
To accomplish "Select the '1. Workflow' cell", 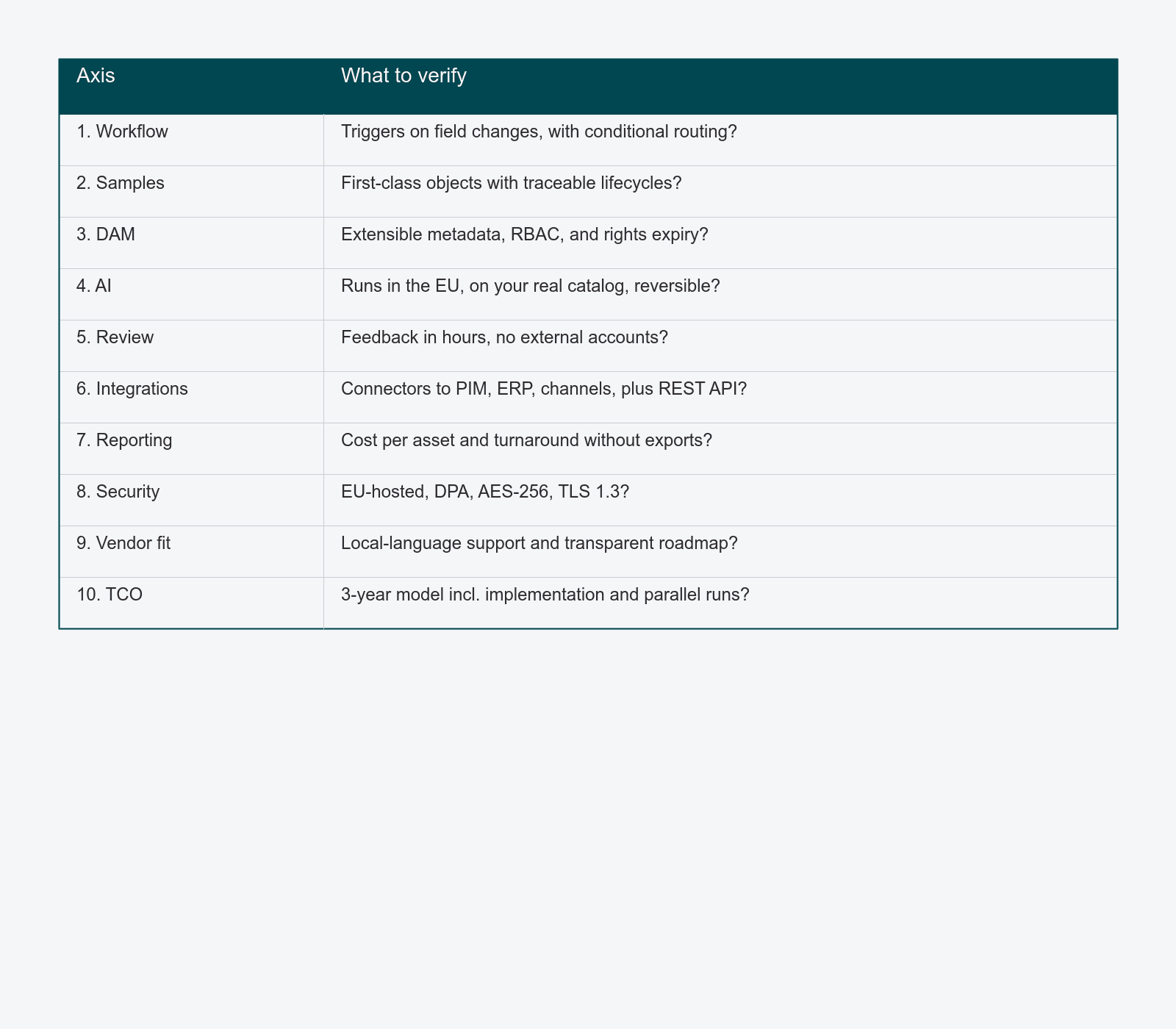I will pyautogui.click(x=191, y=140).
